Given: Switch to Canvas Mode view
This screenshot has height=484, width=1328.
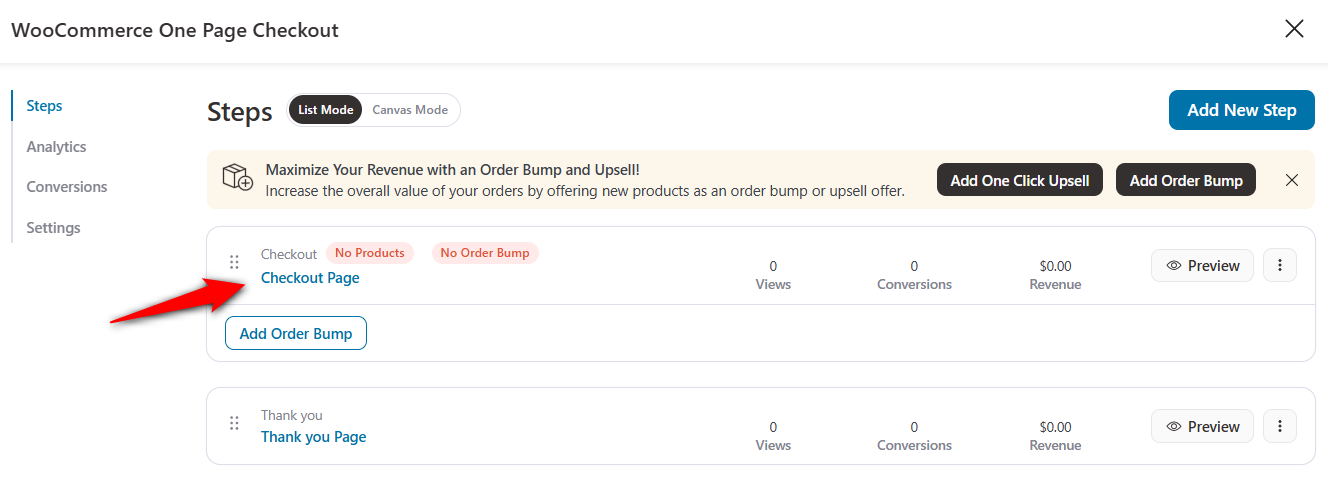Looking at the screenshot, I should pyautogui.click(x=410, y=110).
